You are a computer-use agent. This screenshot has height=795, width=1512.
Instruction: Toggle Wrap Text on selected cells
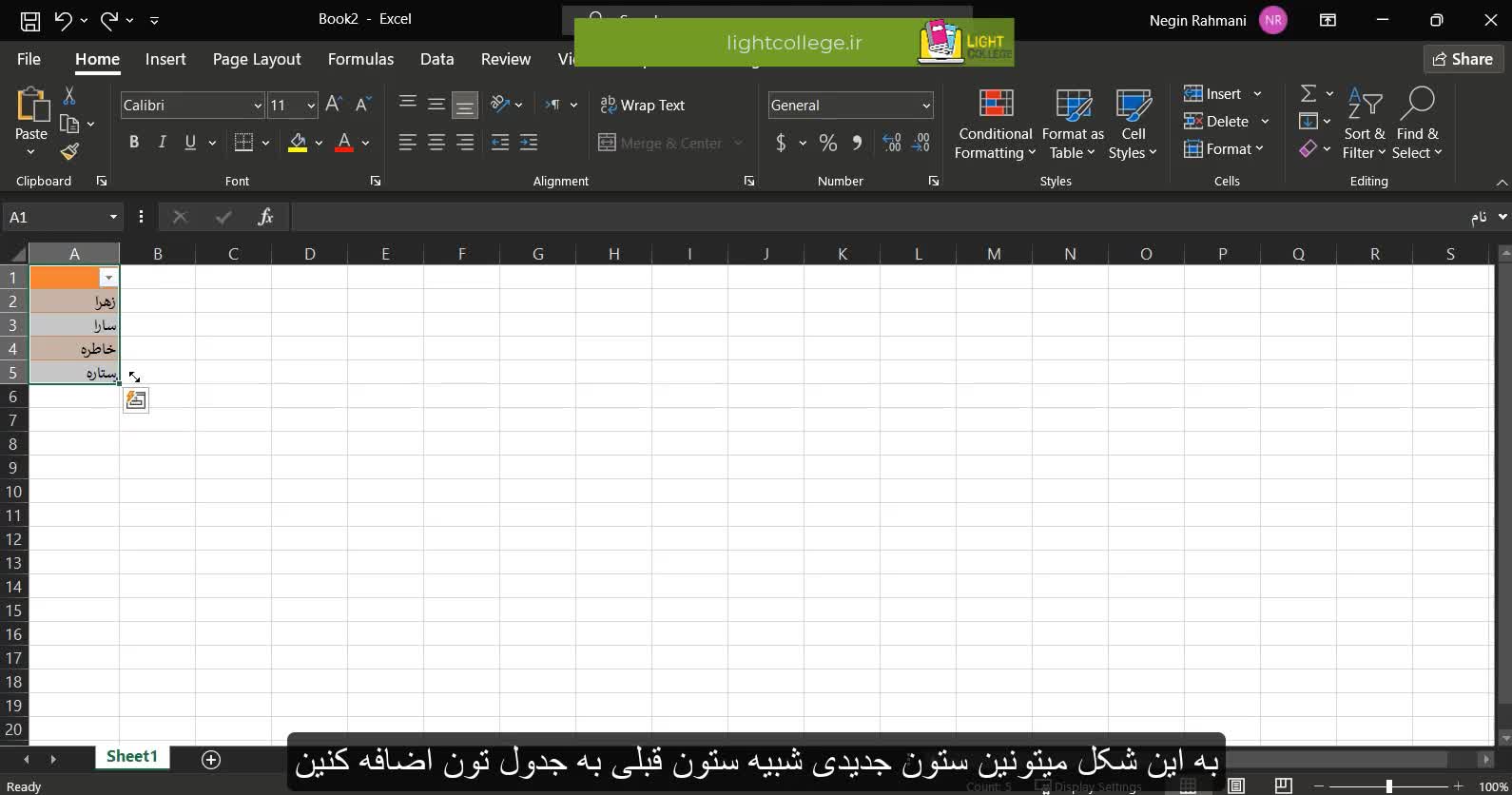(643, 106)
